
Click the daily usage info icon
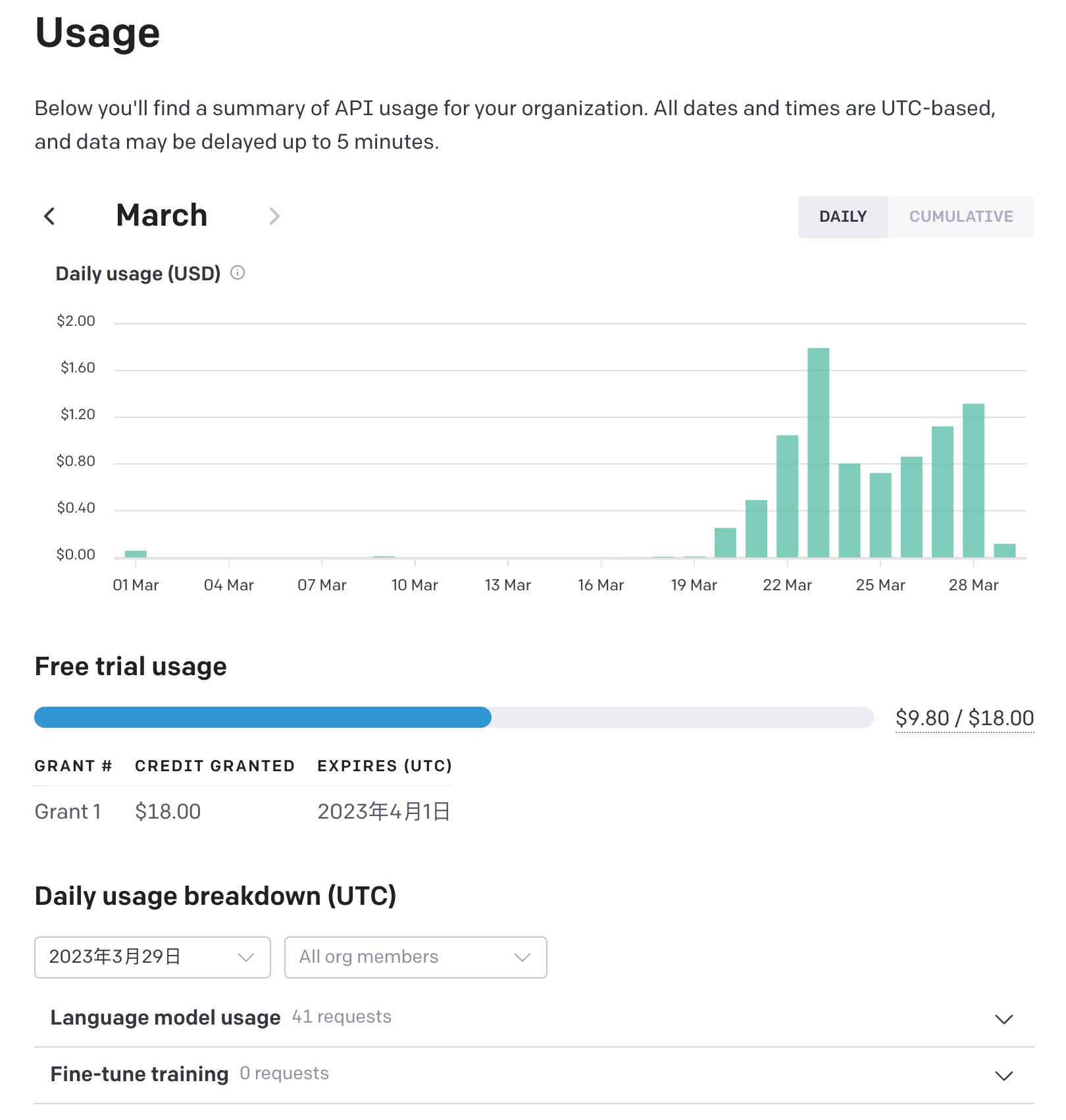(x=238, y=273)
